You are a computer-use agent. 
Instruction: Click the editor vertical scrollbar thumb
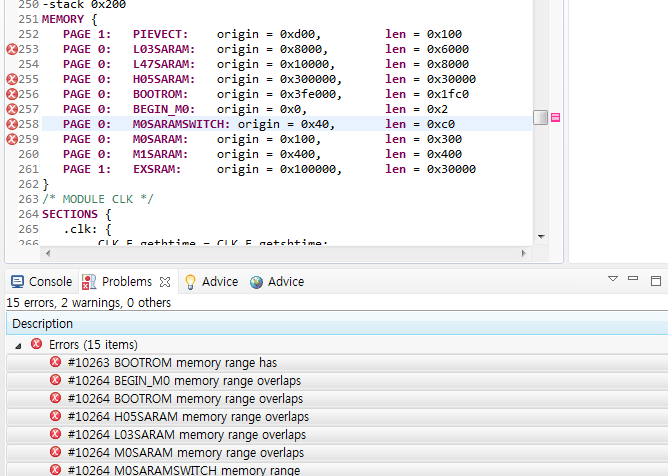(x=540, y=118)
